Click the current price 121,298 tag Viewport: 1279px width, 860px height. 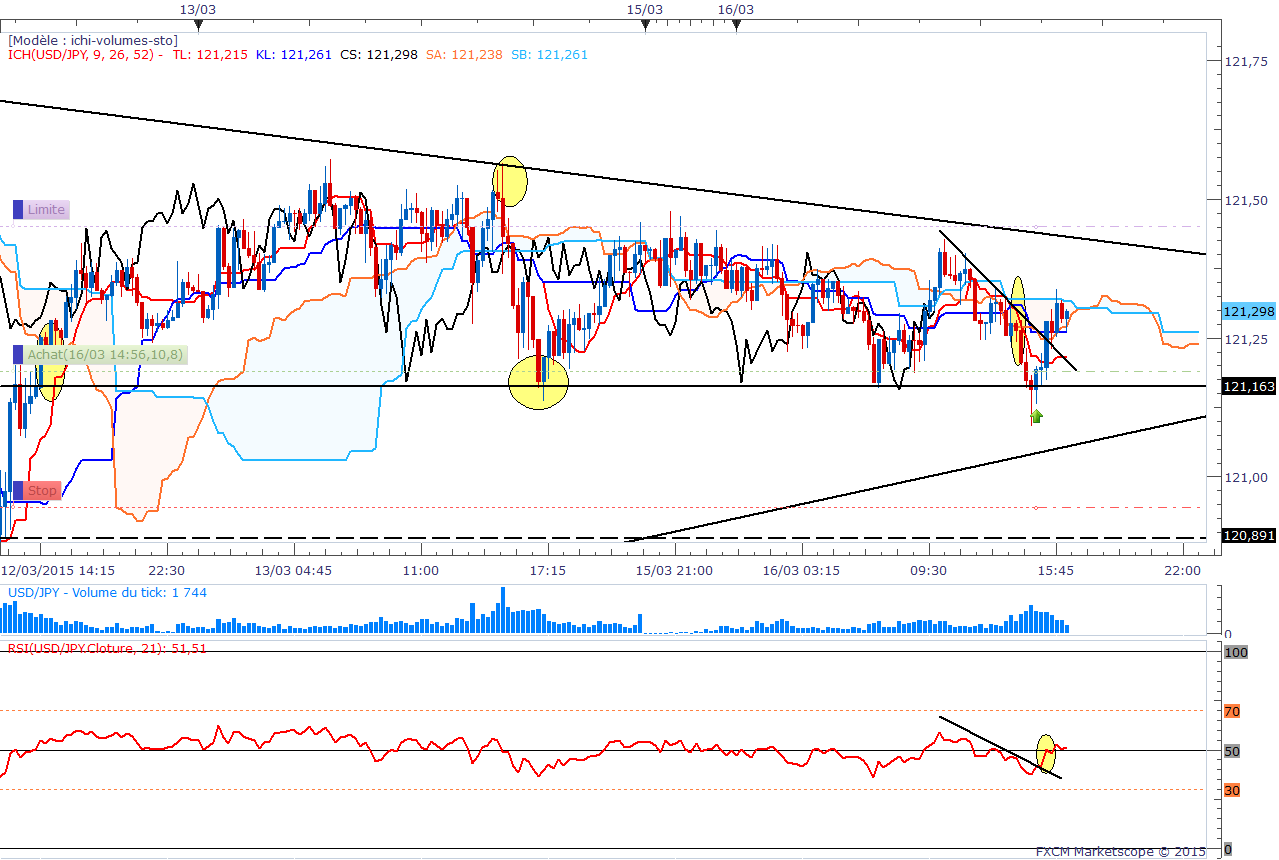click(x=1247, y=312)
